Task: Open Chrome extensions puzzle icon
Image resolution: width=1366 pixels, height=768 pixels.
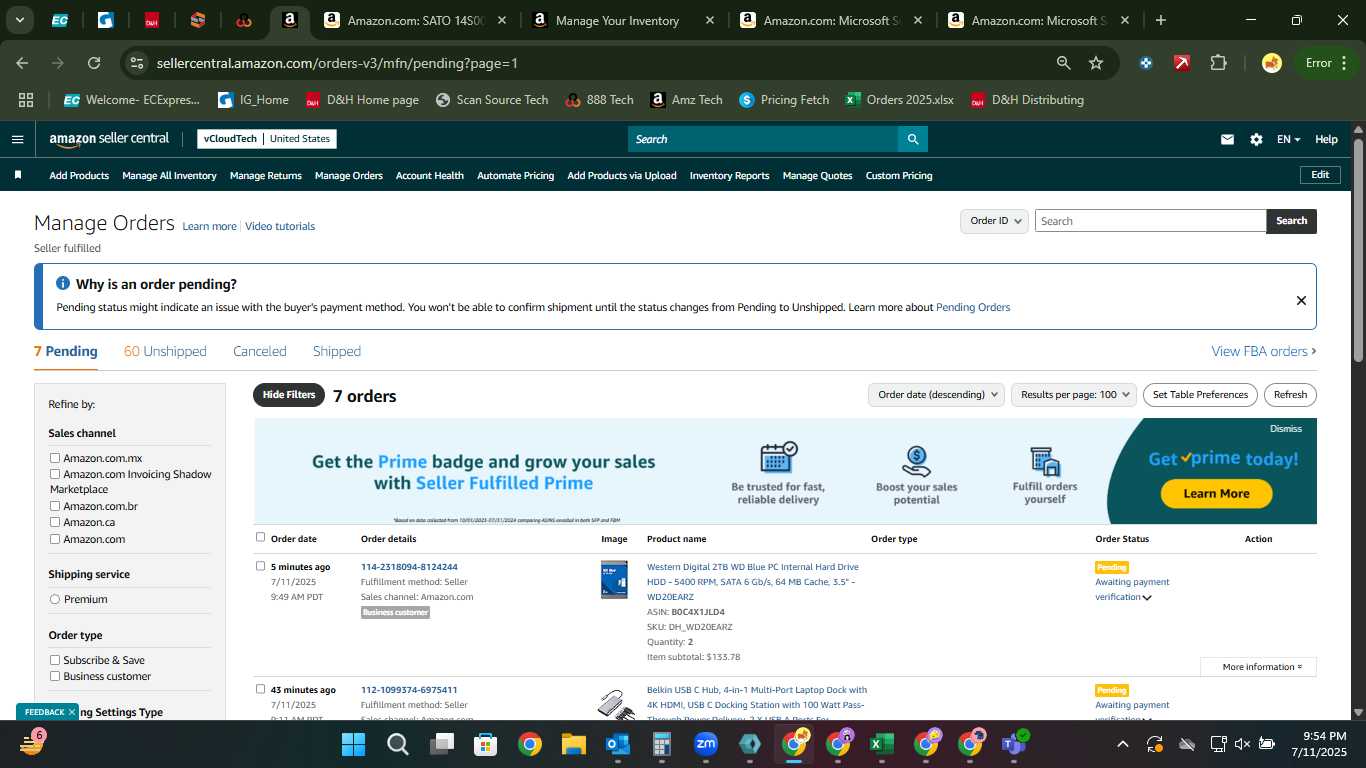Action: coord(1218,63)
